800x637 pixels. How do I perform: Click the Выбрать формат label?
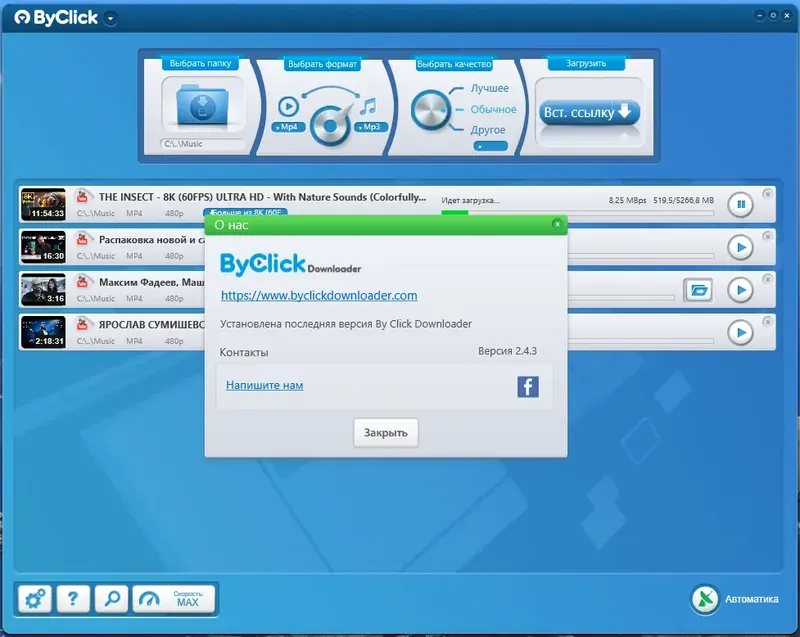pyautogui.click(x=322, y=64)
